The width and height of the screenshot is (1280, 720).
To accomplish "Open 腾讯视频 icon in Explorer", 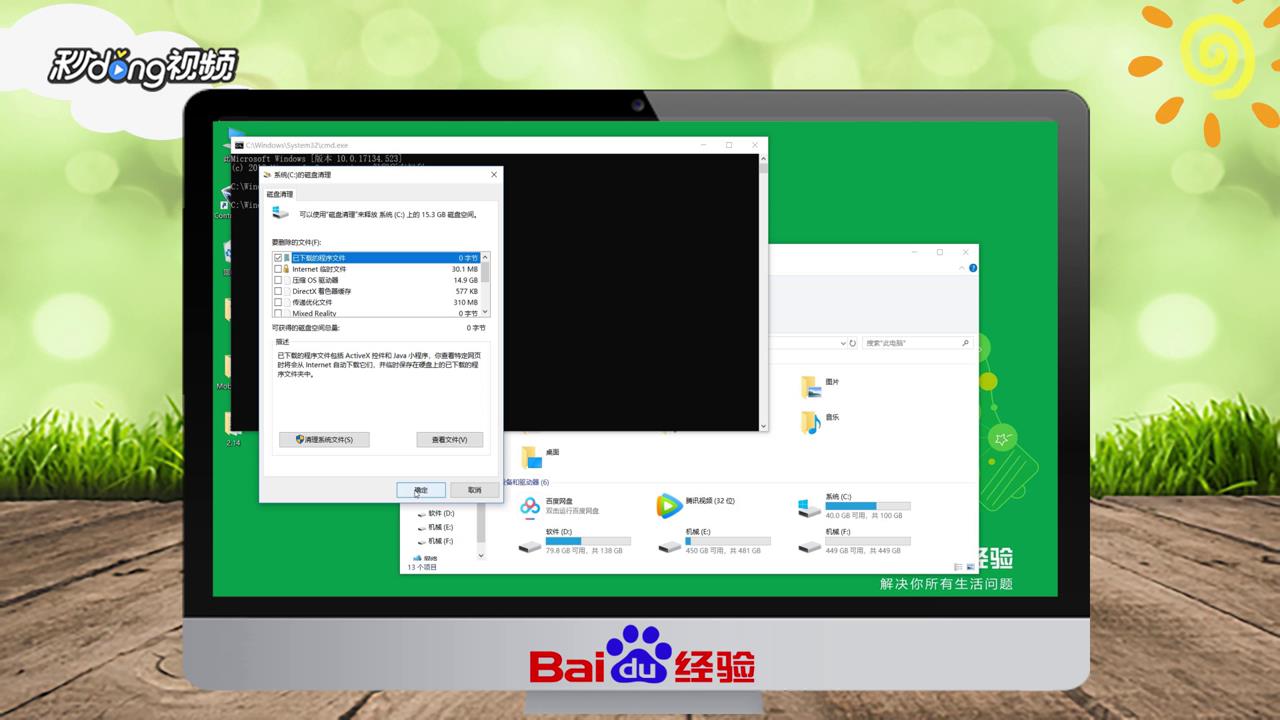I will tap(669, 506).
